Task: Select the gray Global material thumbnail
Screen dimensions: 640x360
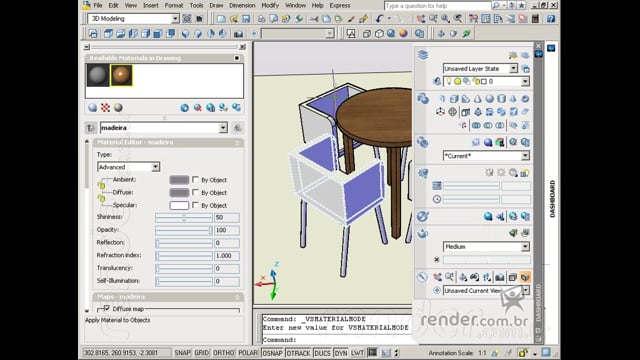Action: click(98, 75)
